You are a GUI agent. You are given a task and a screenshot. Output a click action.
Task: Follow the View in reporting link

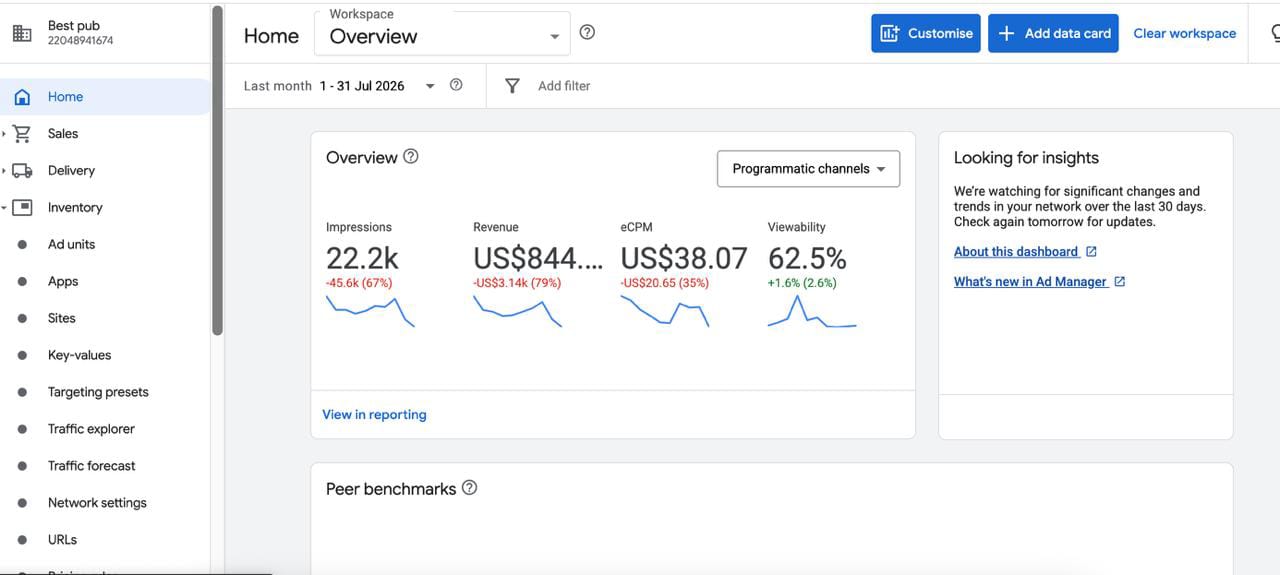tap(374, 414)
